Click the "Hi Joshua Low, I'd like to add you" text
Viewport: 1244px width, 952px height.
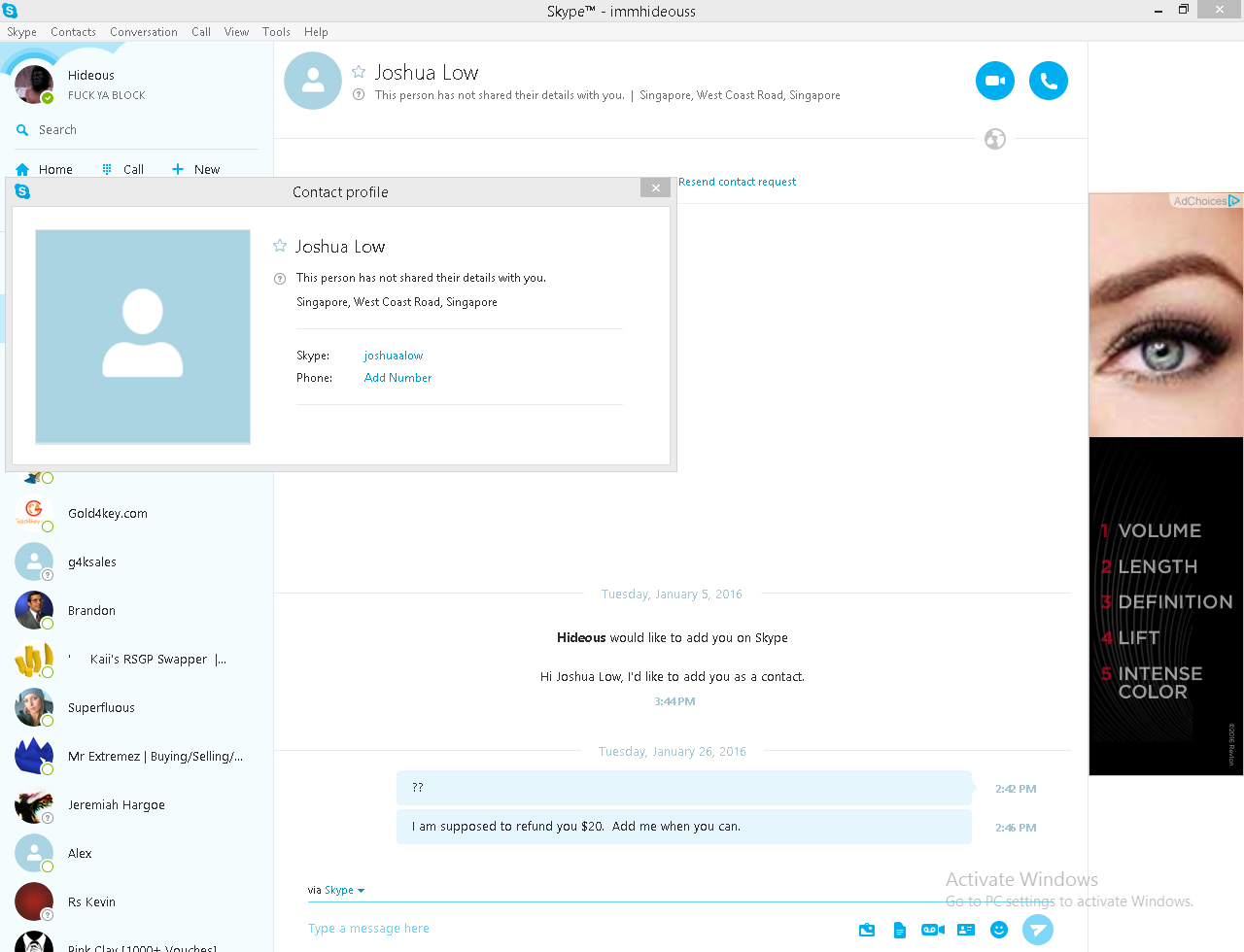(x=673, y=677)
